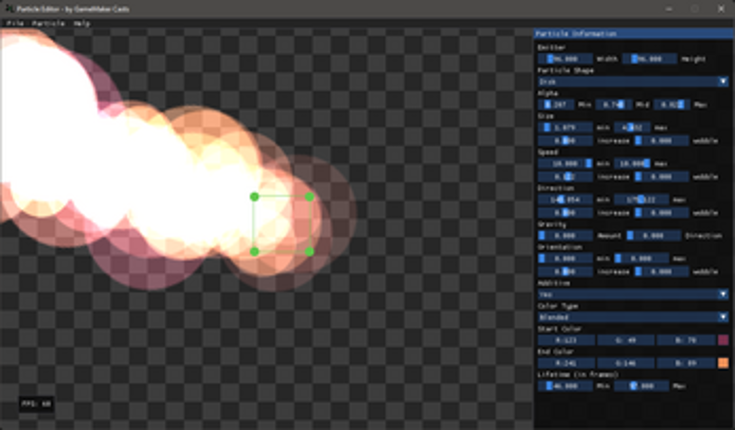Adjust the Gravity Amount slider
This screenshot has width=735, height=430.
[x=565, y=235]
